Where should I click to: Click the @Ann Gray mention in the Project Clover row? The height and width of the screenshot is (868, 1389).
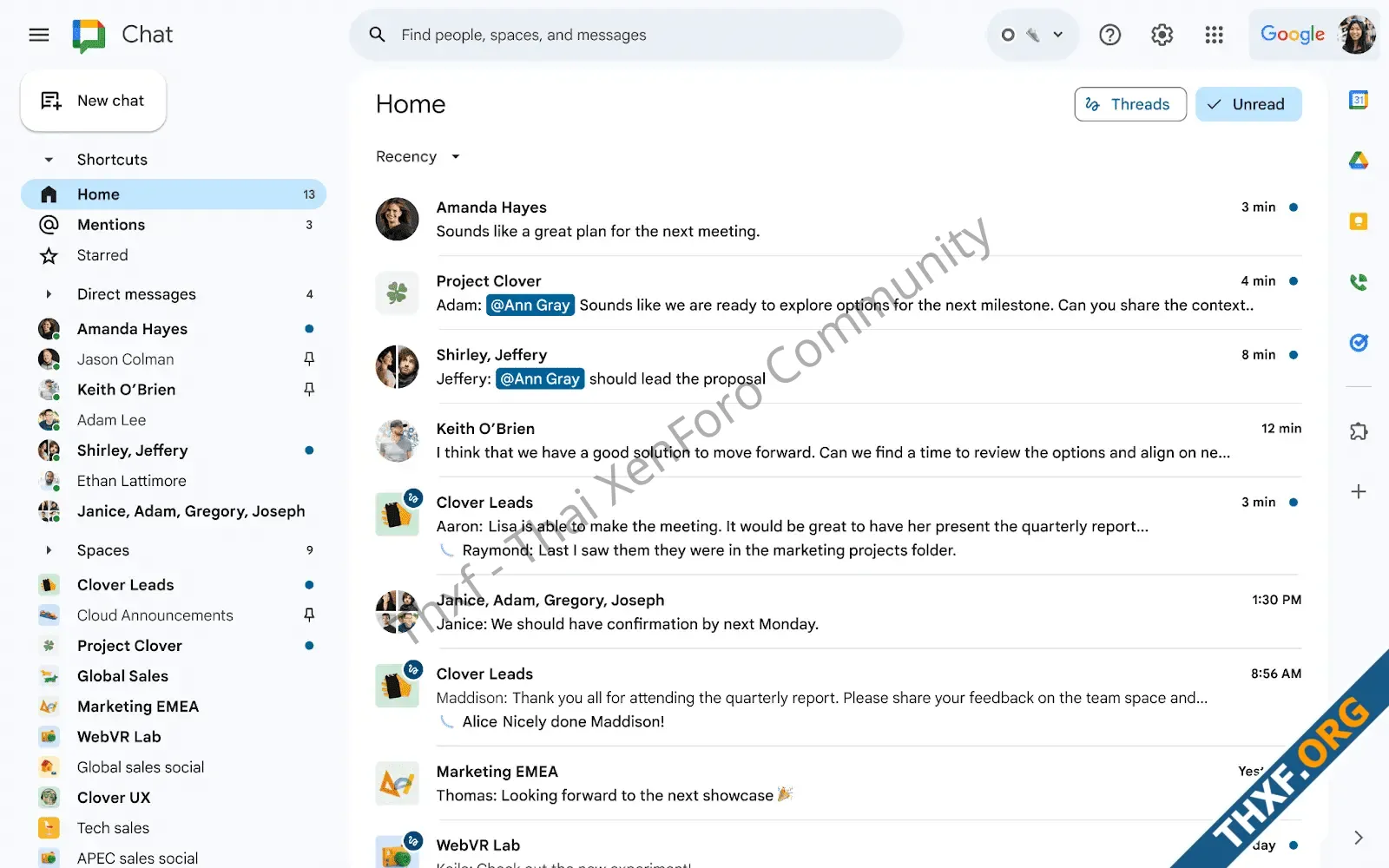[530, 305]
